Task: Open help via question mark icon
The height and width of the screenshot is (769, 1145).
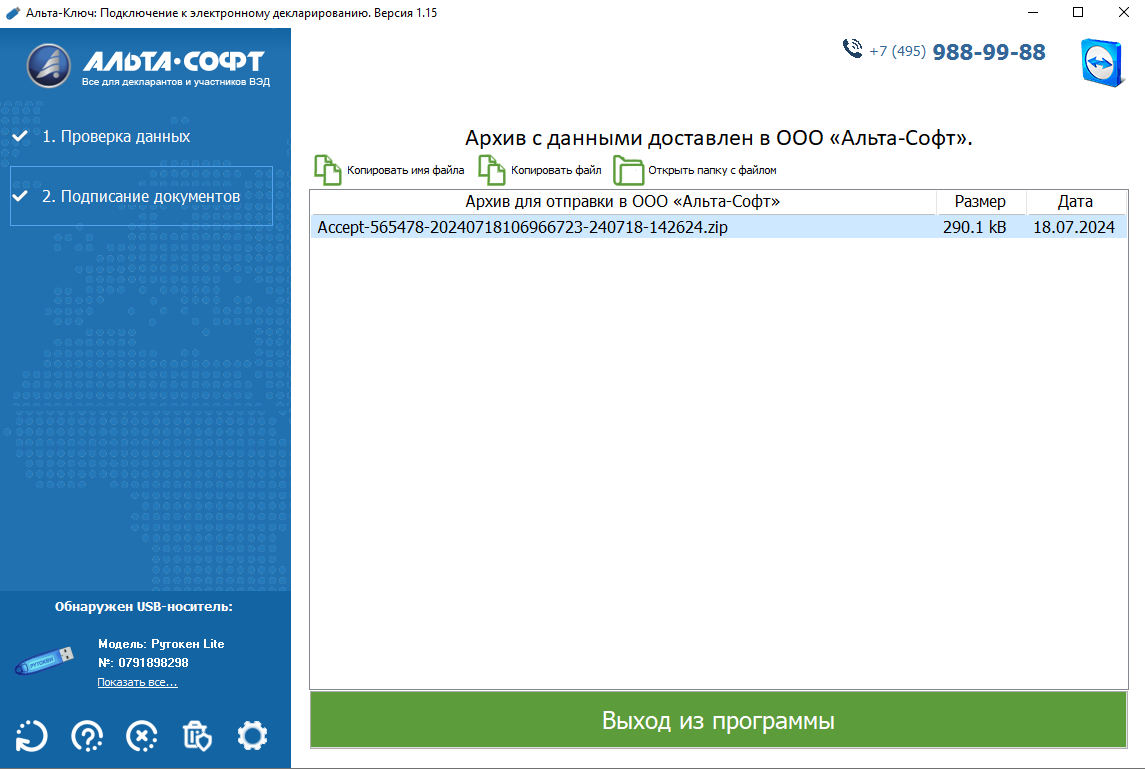Action: [x=87, y=735]
